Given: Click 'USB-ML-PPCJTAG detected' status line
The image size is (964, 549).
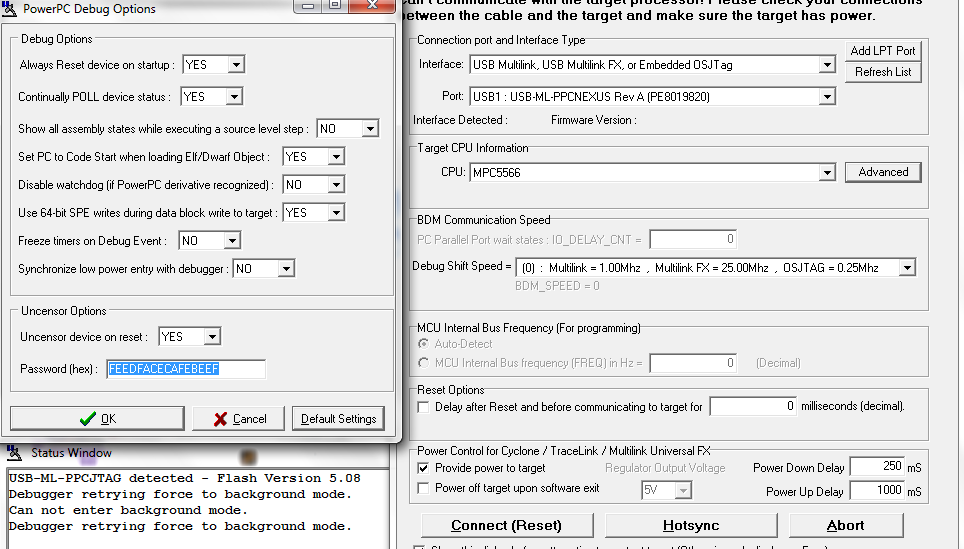Looking at the screenshot, I should tap(184, 478).
